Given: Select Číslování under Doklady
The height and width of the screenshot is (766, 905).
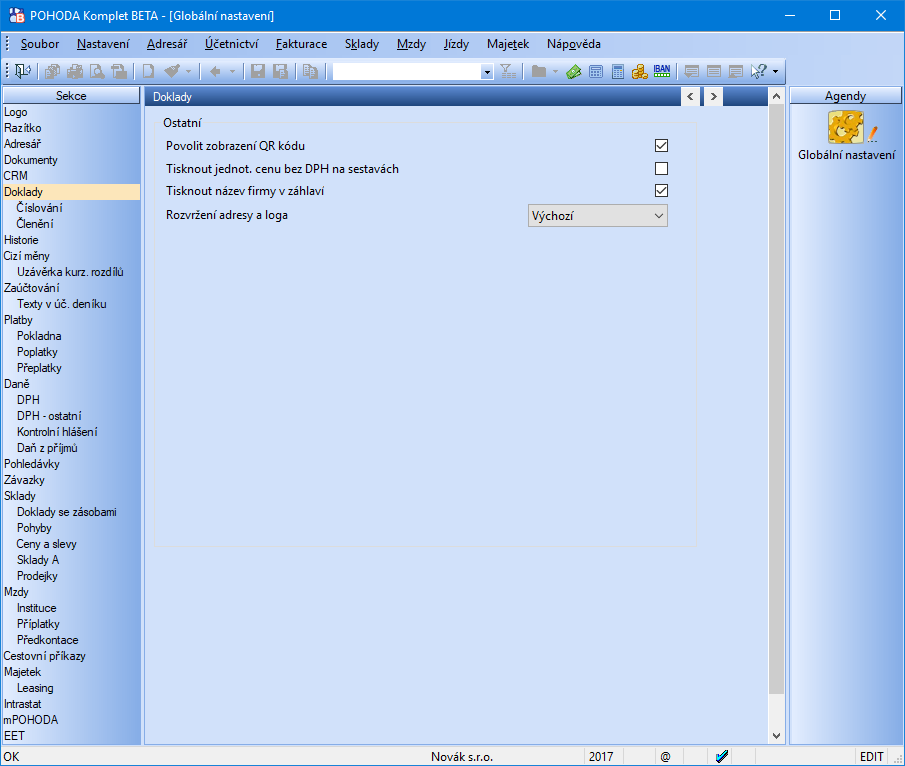Looking at the screenshot, I should click(x=39, y=208).
